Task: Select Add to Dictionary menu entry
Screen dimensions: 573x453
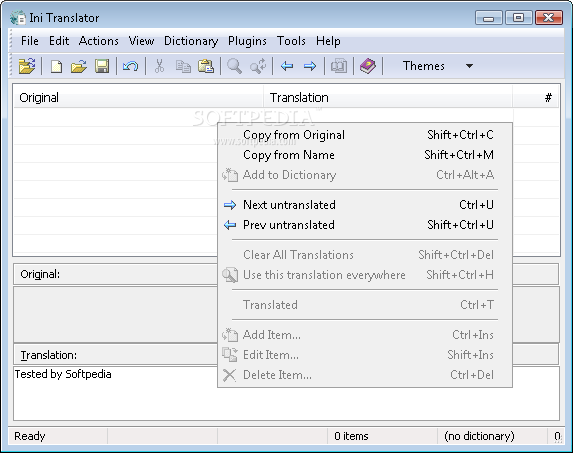Action: click(x=365, y=175)
